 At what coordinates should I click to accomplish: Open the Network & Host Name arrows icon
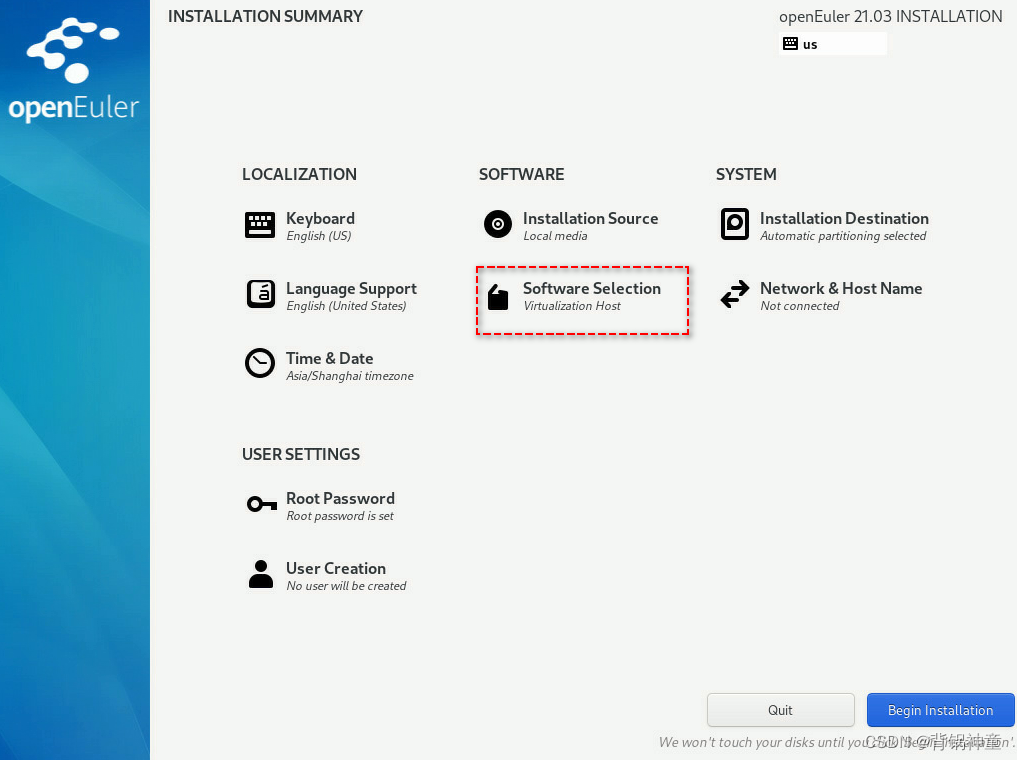click(x=735, y=294)
